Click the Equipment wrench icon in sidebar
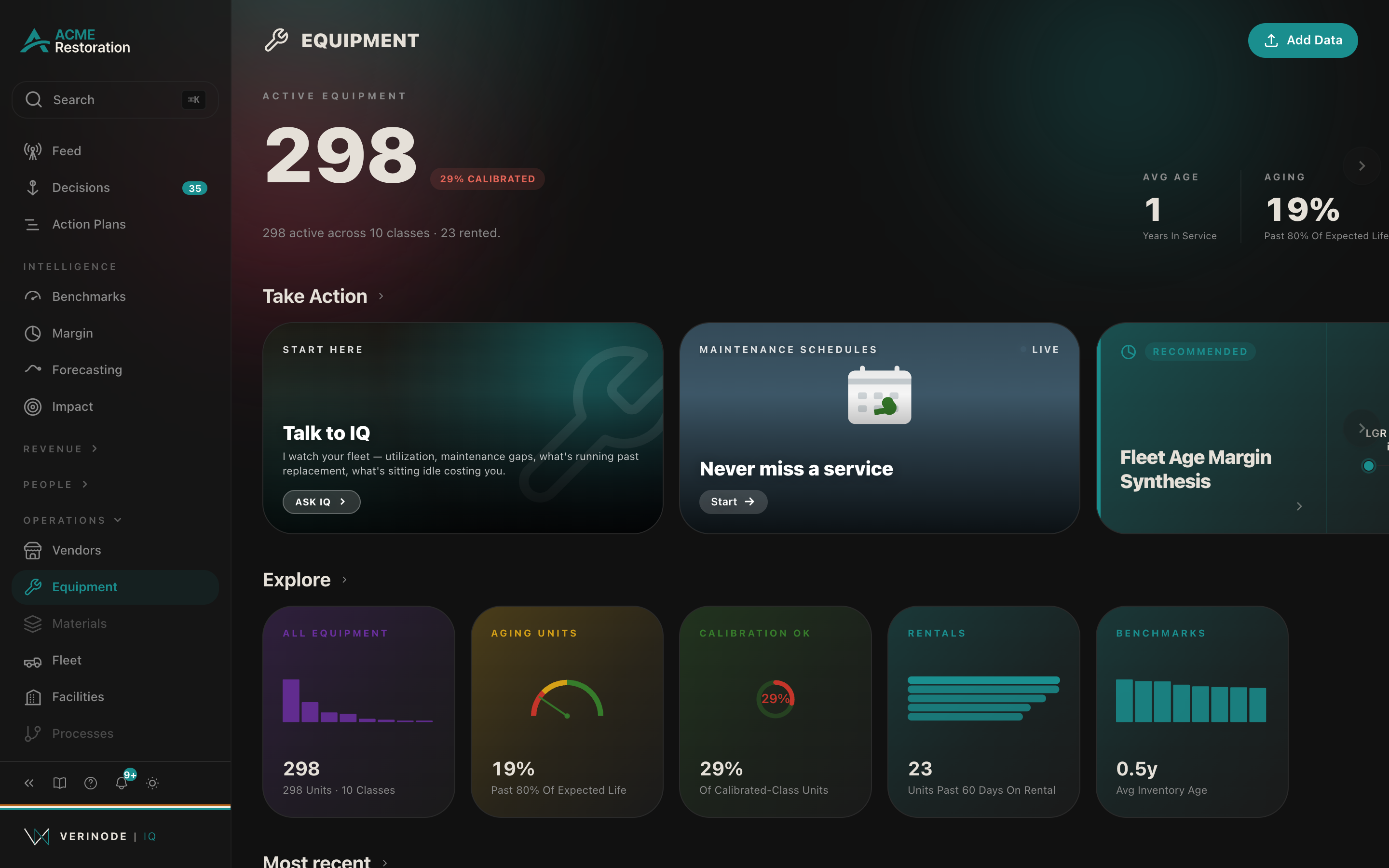The height and width of the screenshot is (868, 1389). coord(33,587)
